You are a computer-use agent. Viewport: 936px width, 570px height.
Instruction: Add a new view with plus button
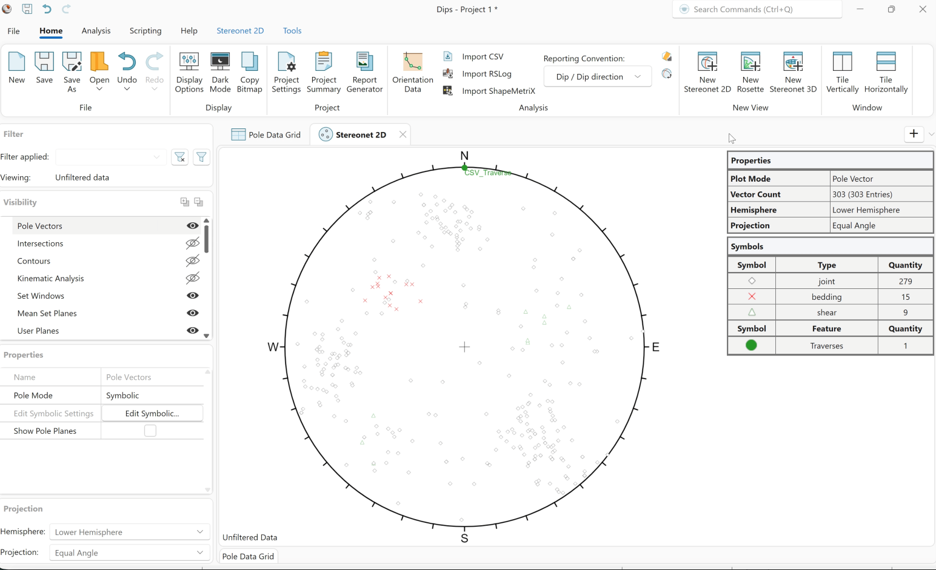[x=913, y=134]
